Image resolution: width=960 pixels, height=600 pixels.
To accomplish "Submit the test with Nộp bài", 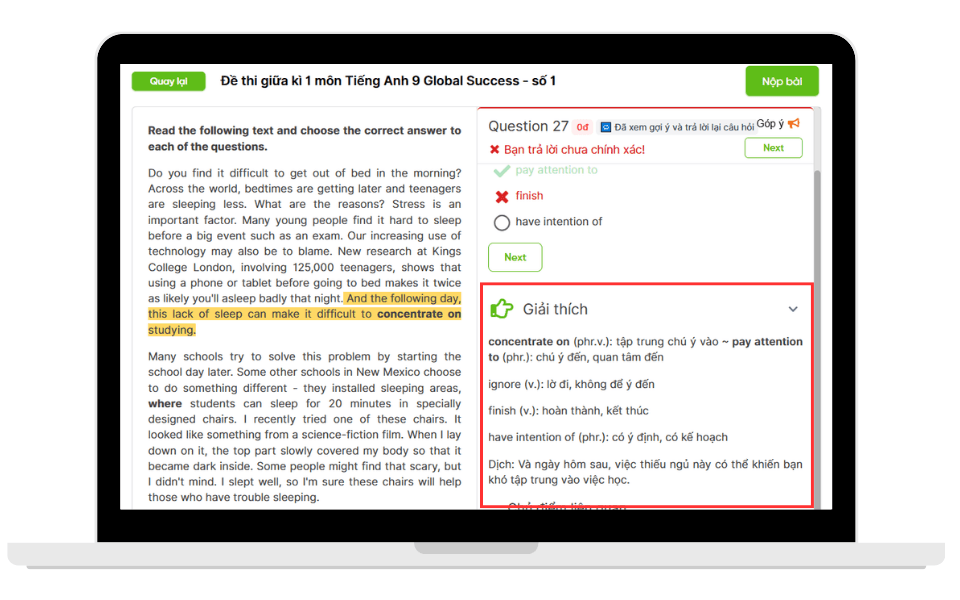I will click(x=782, y=81).
